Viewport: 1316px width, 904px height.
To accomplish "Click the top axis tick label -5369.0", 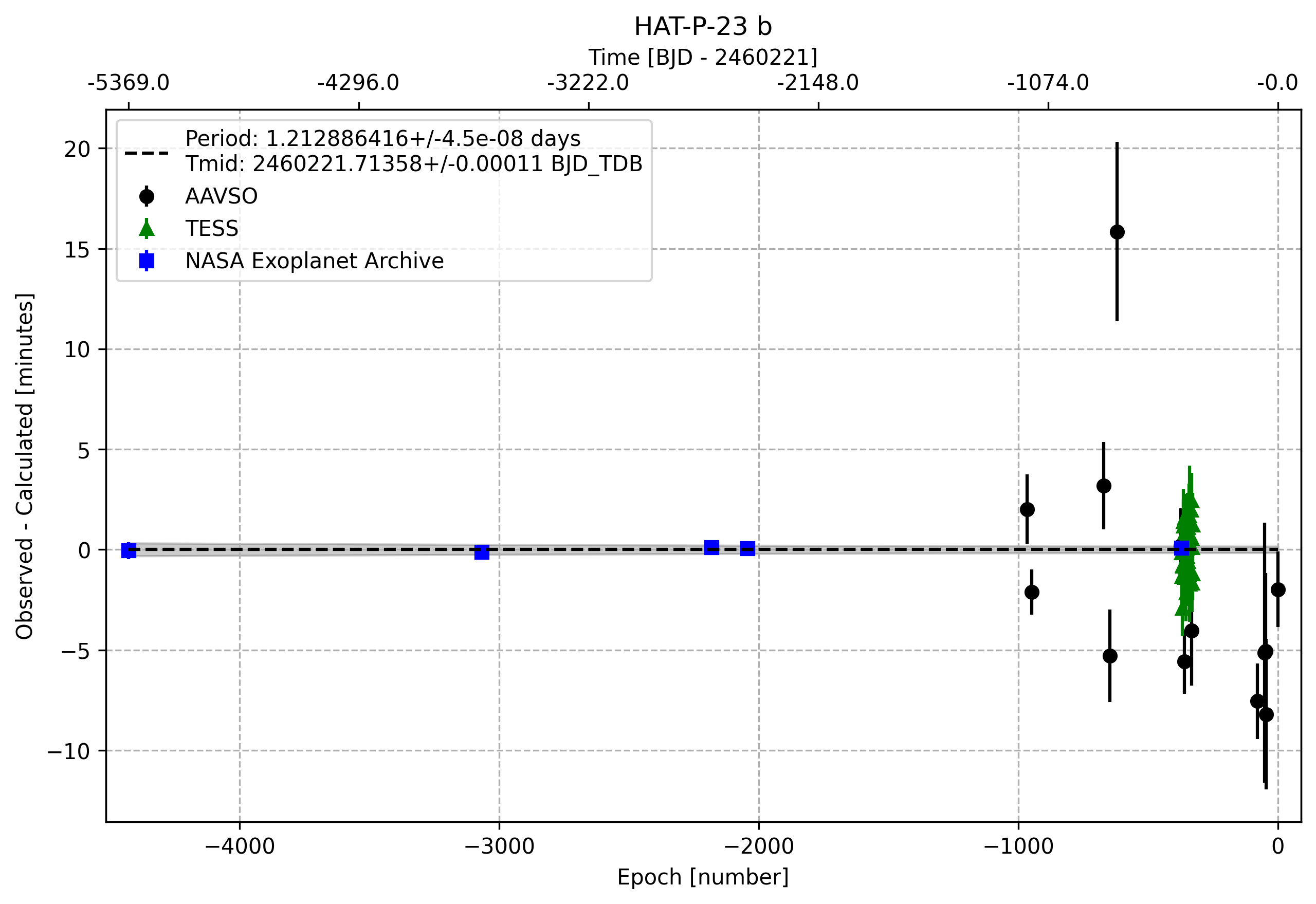I will point(129,83).
